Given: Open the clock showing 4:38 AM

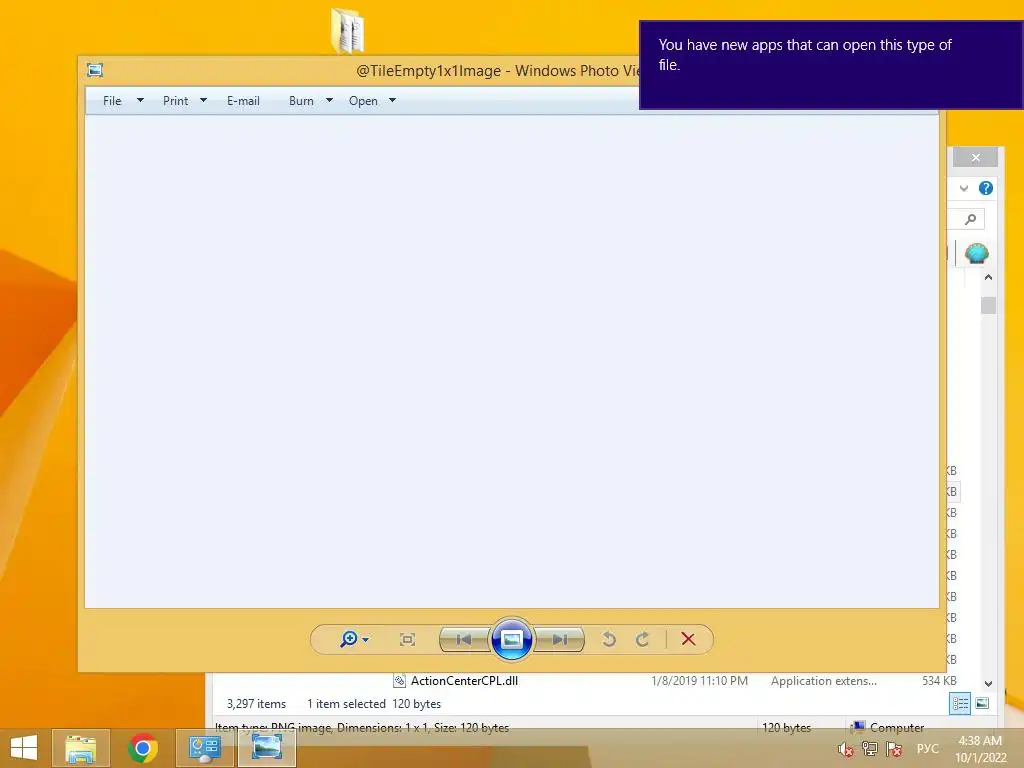Looking at the screenshot, I should pos(980,749).
